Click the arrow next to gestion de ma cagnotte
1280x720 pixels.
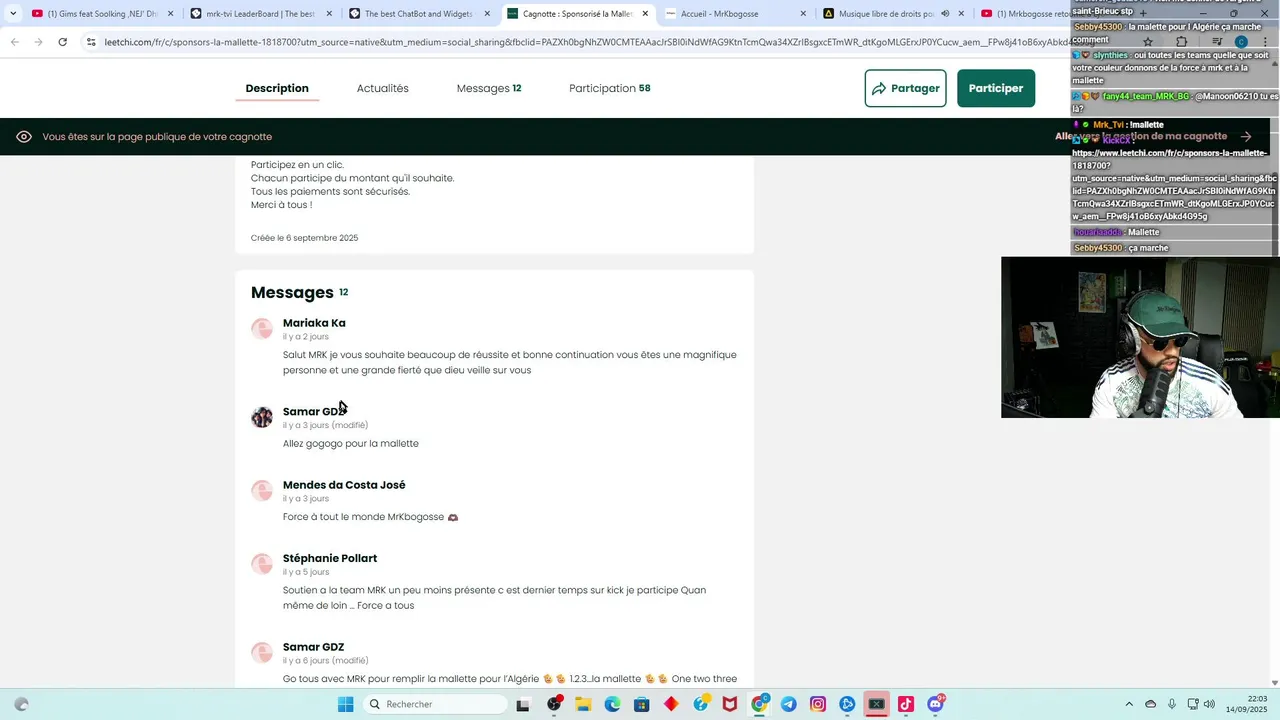pyautogui.click(x=1246, y=137)
